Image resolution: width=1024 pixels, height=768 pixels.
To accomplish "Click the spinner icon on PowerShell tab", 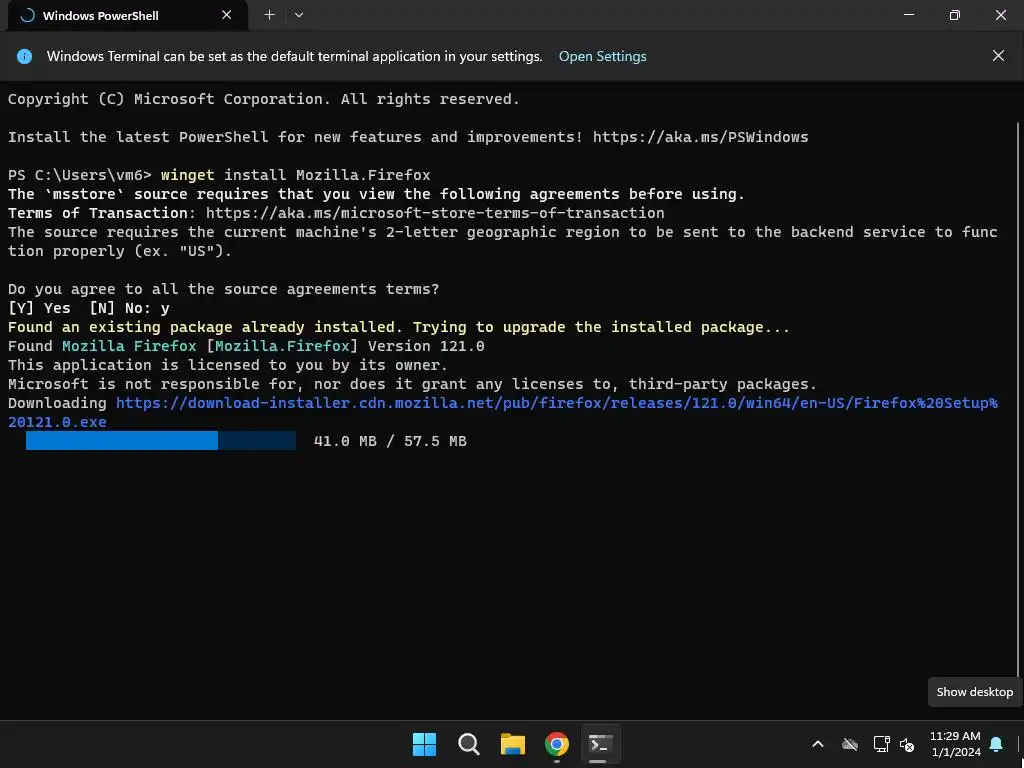I will 27,16.
